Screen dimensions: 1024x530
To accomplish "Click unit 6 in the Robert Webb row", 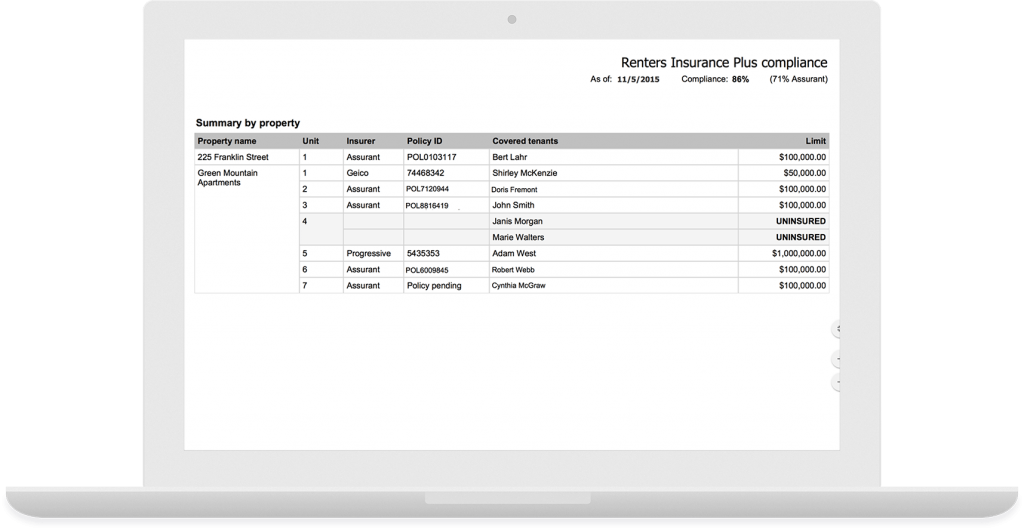I will click(x=305, y=270).
